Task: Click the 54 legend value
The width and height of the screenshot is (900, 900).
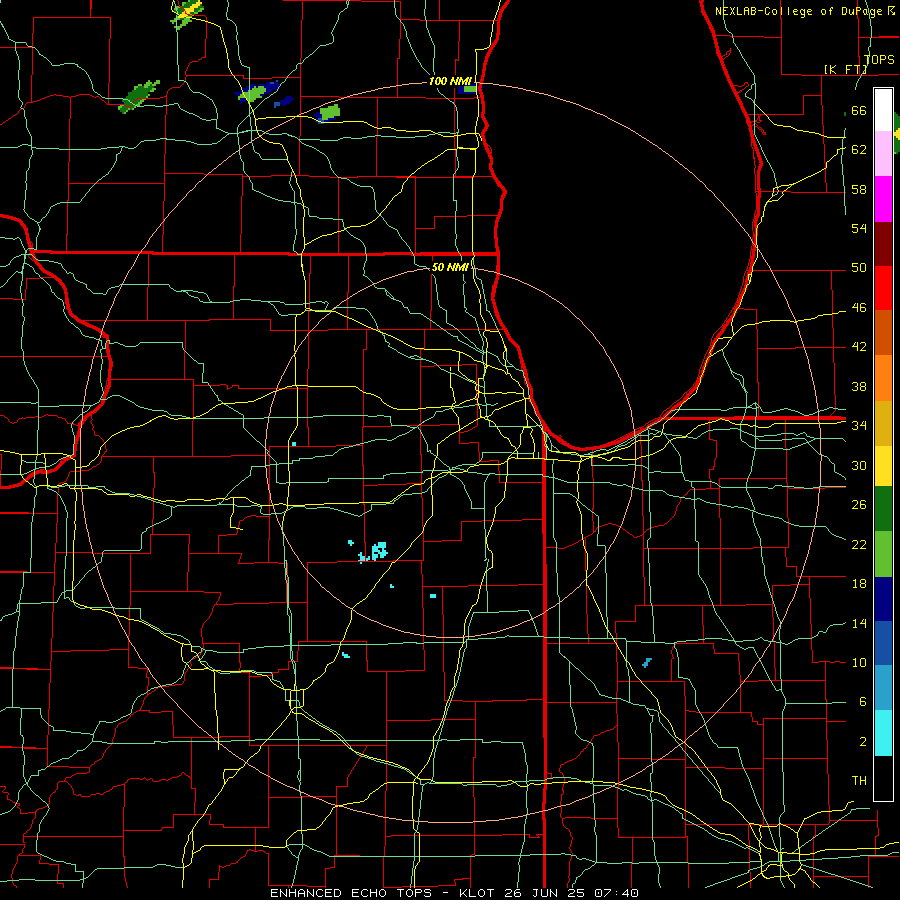Action: pyautogui.click(x=859, y=228)
